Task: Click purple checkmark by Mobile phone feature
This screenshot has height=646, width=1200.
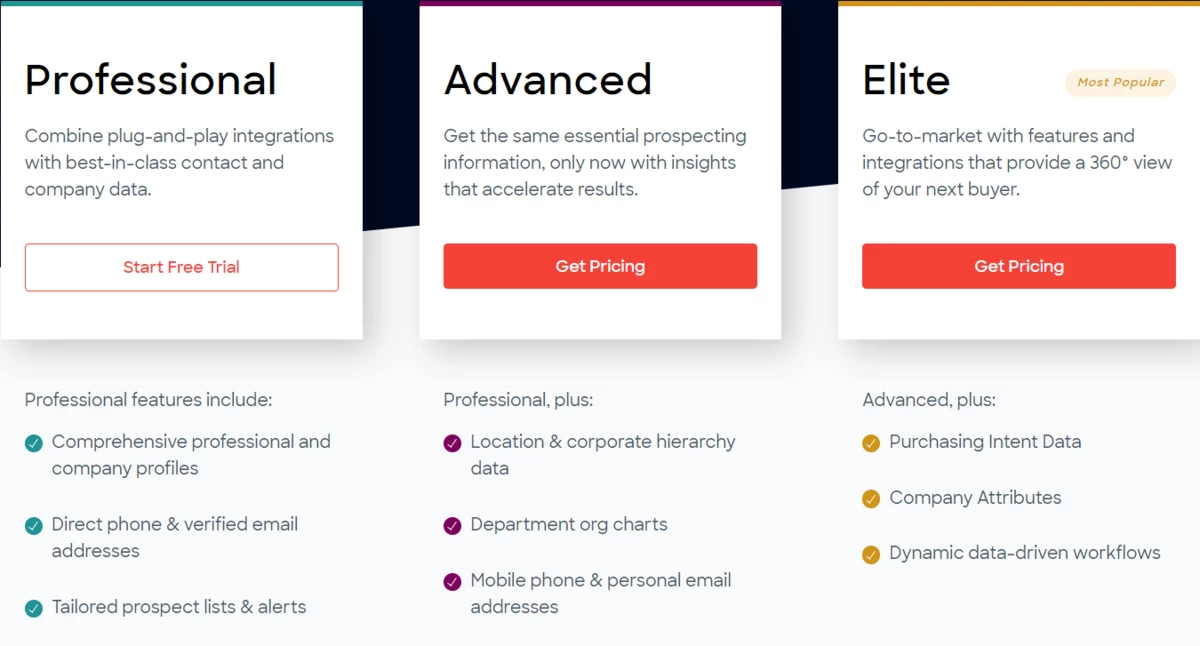Action: (453, 581)
